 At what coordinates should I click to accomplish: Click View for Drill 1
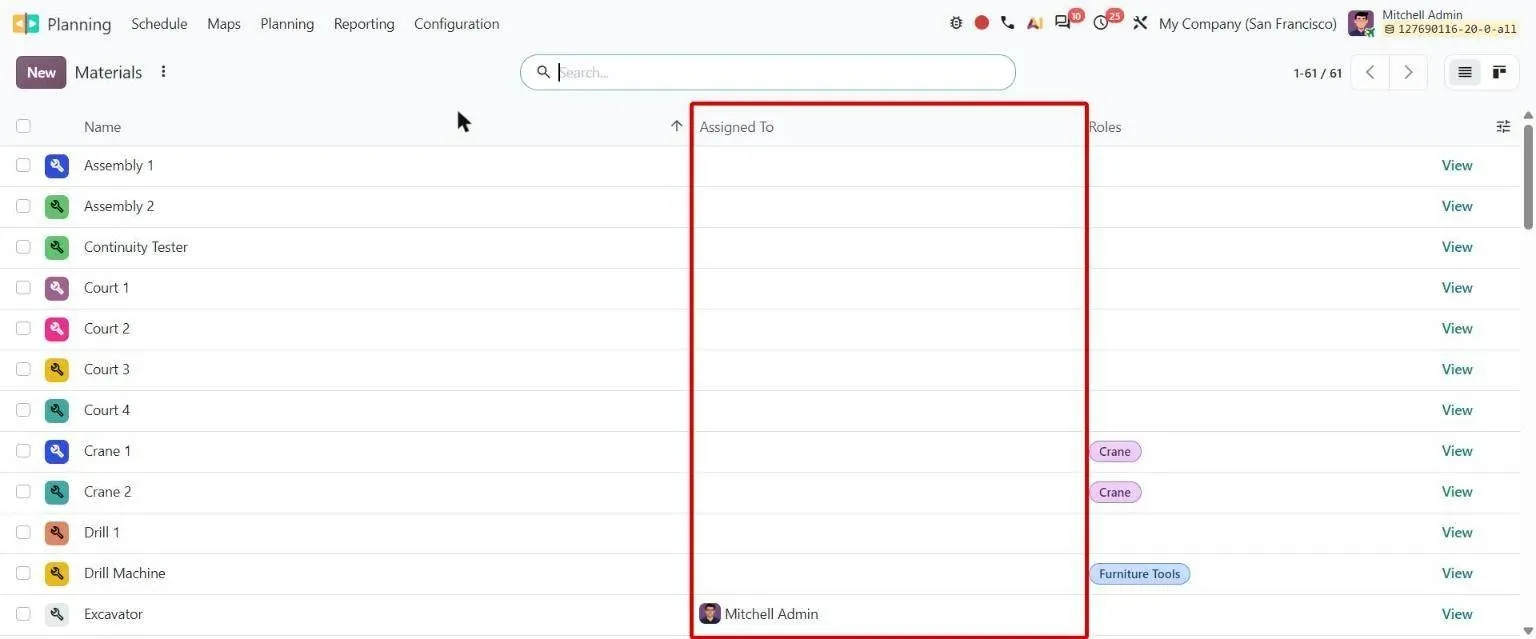(1457, 532)
